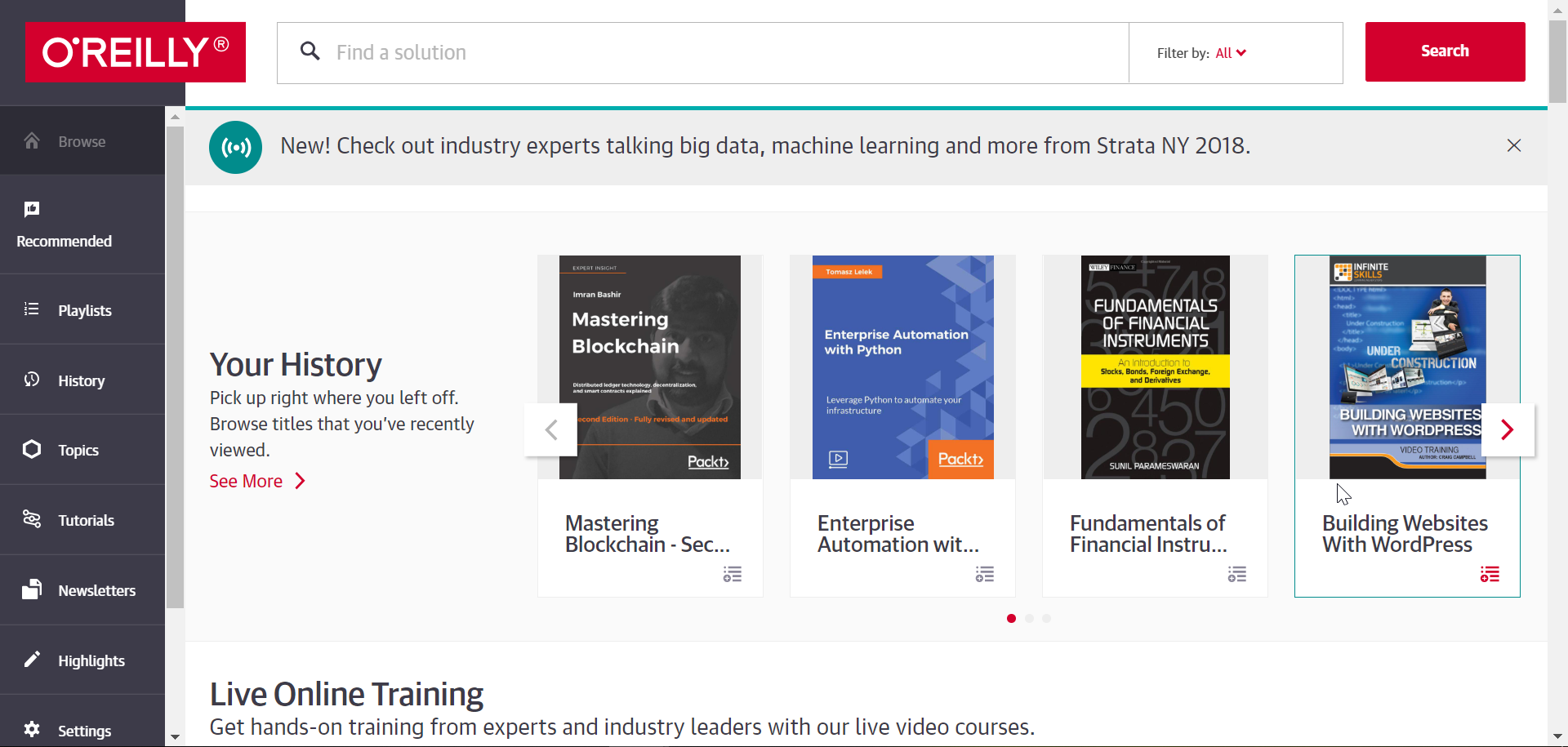This screenshot has height=747, width=1568.
Task: Open the Strata NY 2018 announcement text
Action: [765, 145]
